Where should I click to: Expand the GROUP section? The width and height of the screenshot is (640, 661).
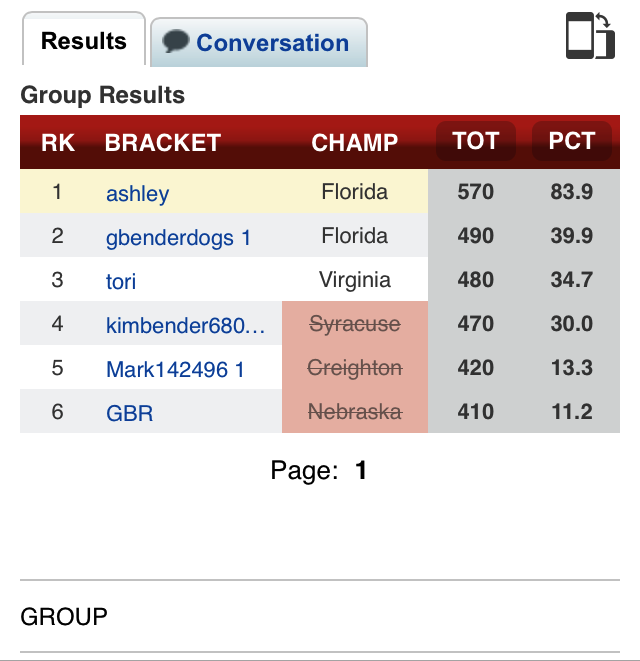click(64, 616)
